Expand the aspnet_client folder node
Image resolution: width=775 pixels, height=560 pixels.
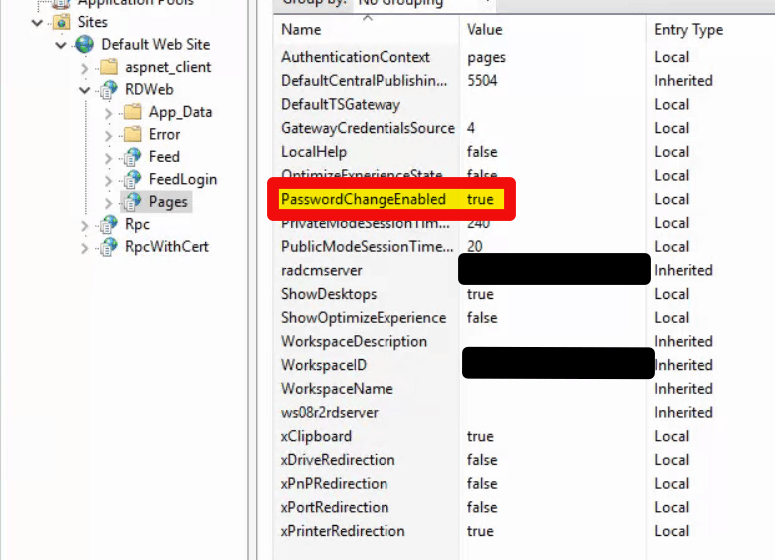[x=85, y=68]
